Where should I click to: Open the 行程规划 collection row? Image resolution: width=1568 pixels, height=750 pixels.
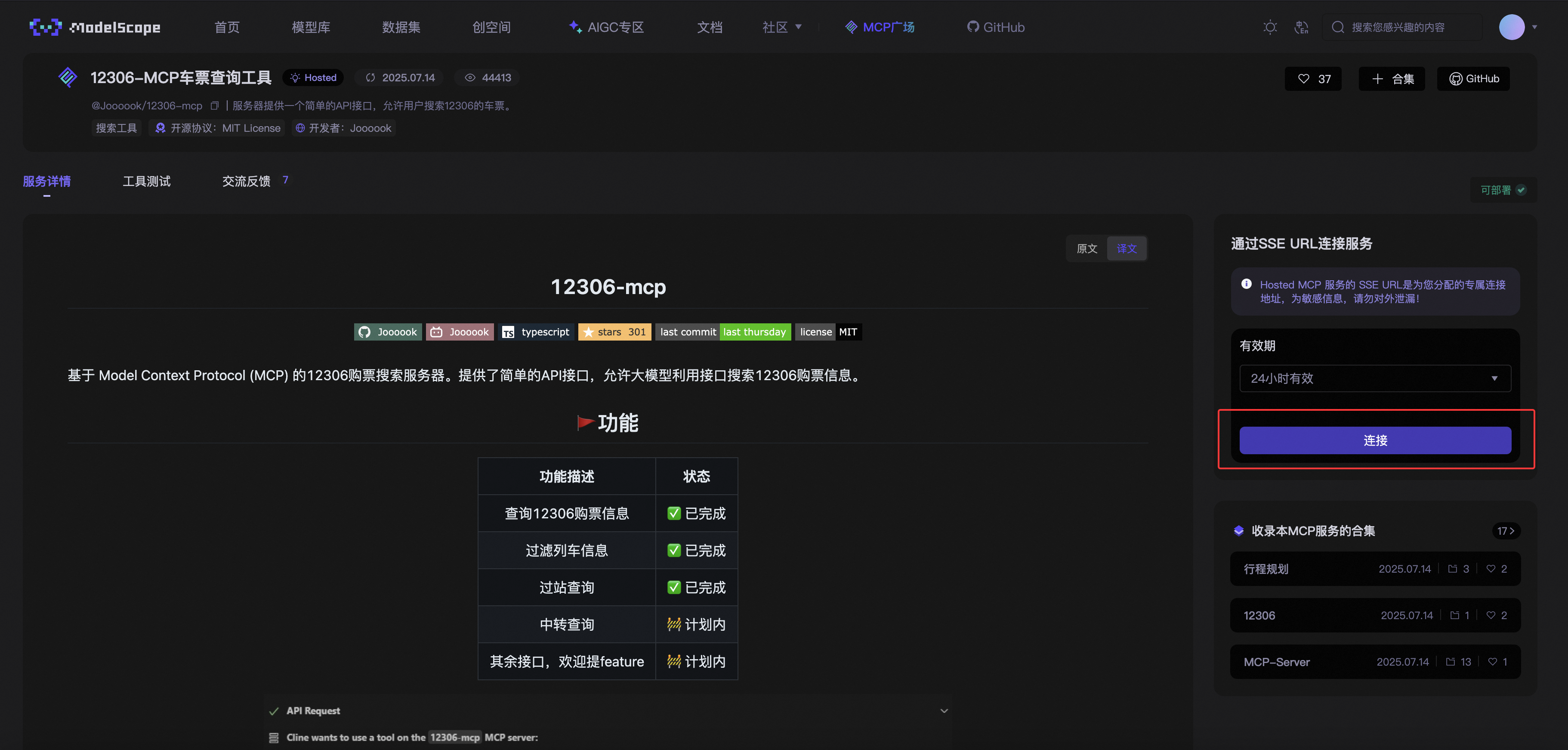pyautogui.click(x=1375, y=568)
